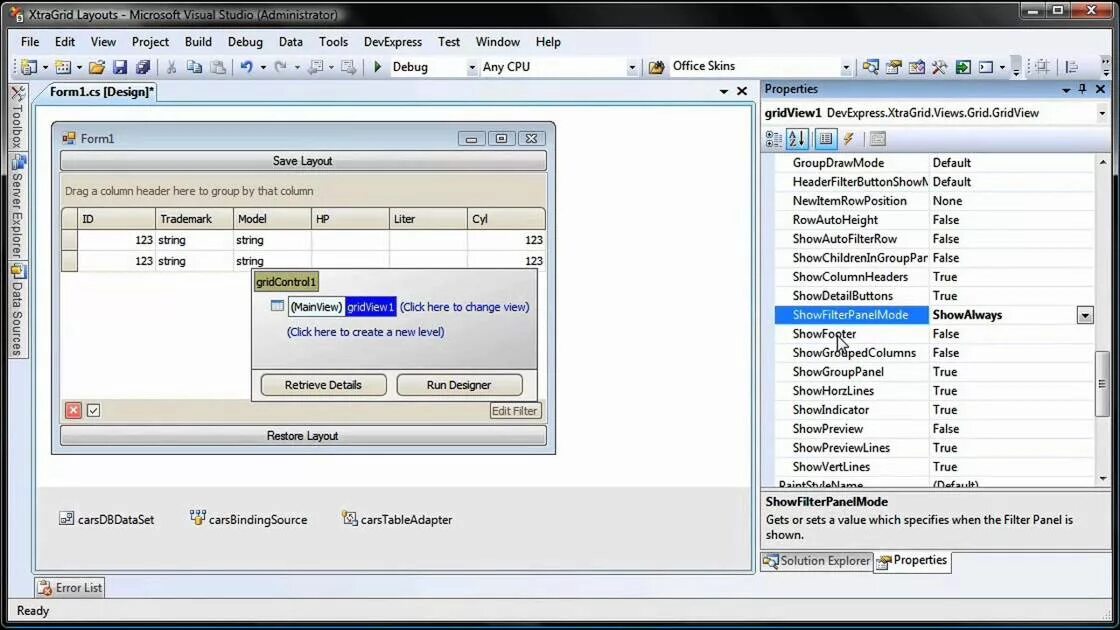The width and height of the screenshot is (1120, 630).
Task: Click the 'Click here to create a new level' link
Action: (366, 332)
